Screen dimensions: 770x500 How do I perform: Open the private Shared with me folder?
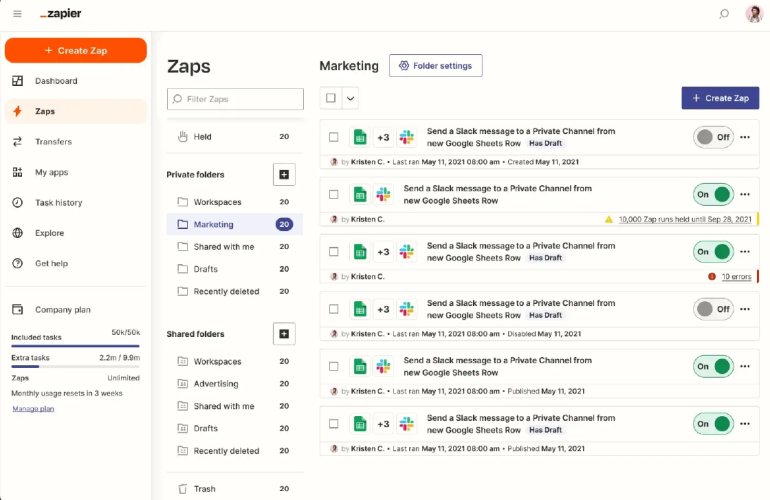(x=235, y=247)
